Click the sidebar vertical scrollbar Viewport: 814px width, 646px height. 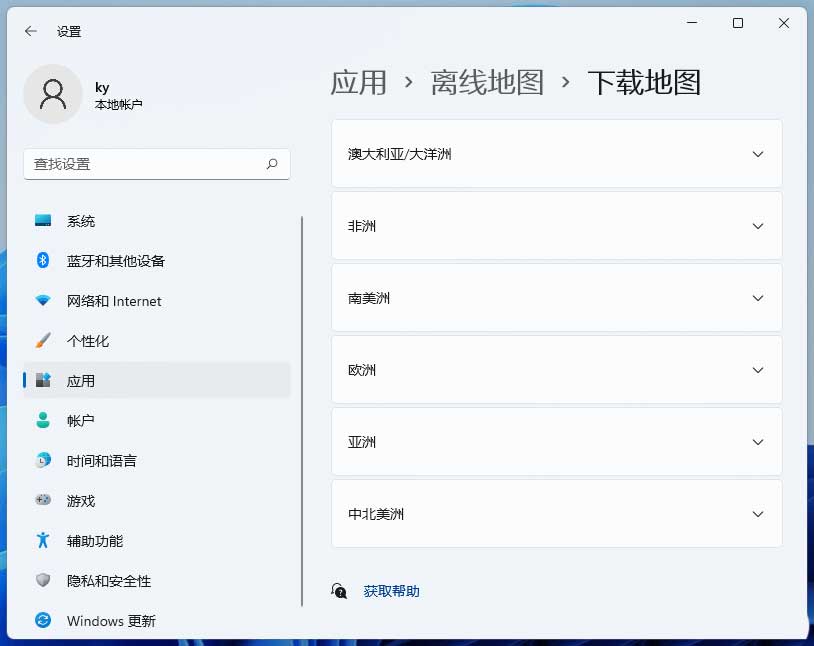pyautogui.click(x=302, y=410)
